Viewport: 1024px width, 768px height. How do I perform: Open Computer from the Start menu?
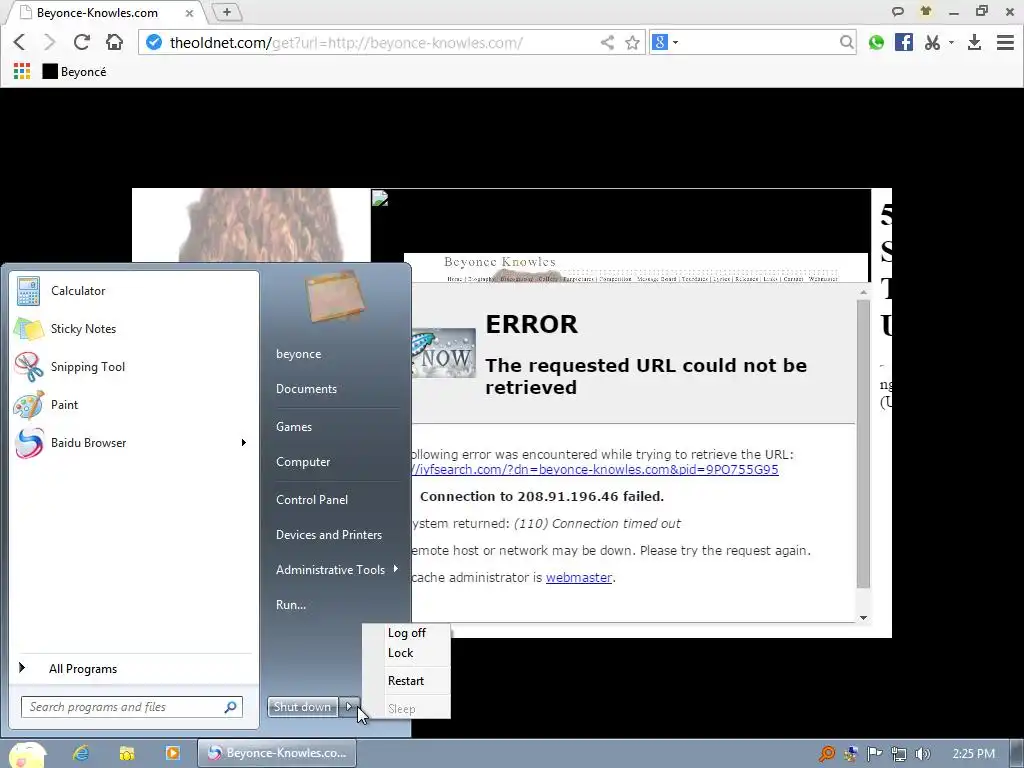point(303,462)
